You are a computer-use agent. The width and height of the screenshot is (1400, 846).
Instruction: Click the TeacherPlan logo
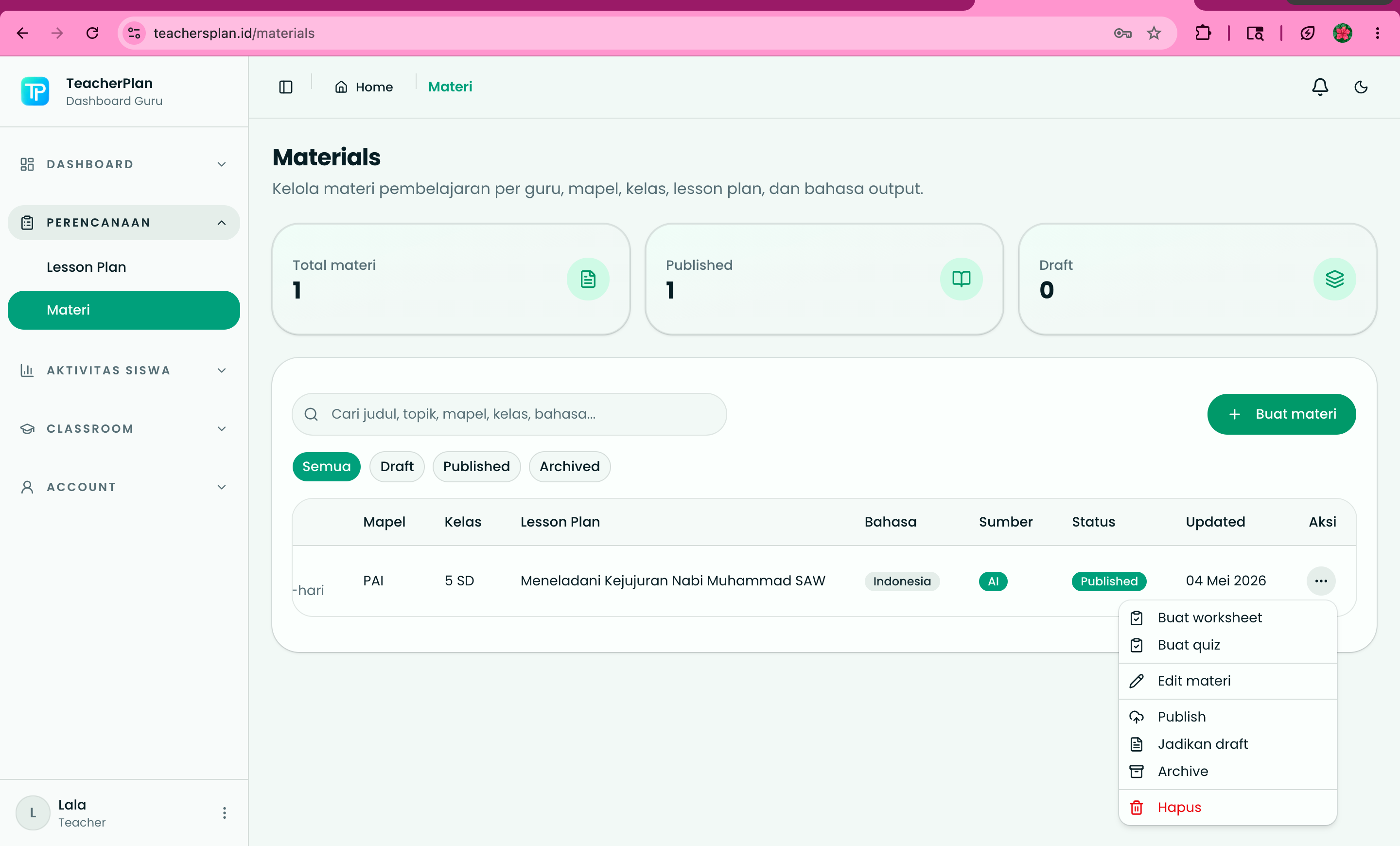[35, 91]
